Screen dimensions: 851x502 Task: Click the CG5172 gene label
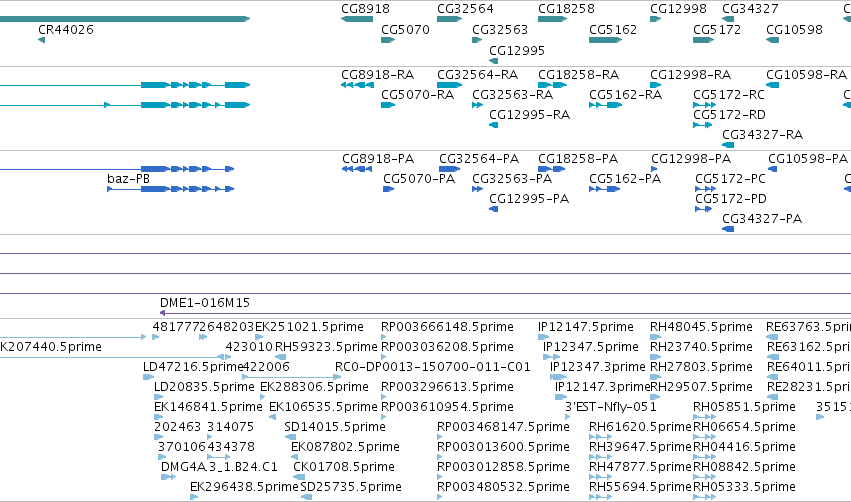717,30
